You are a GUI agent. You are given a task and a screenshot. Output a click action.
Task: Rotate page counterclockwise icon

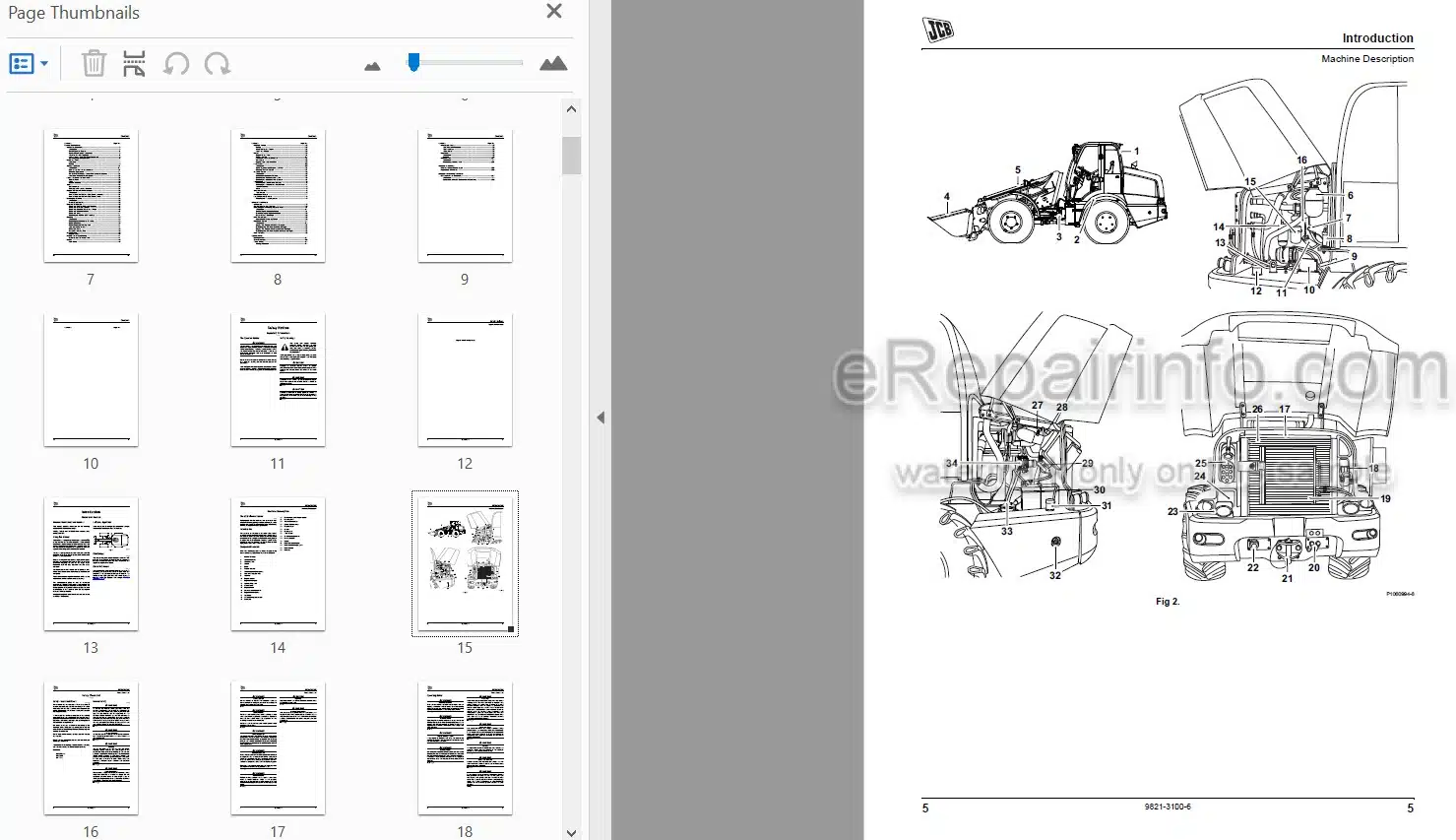tap(176, 64)
